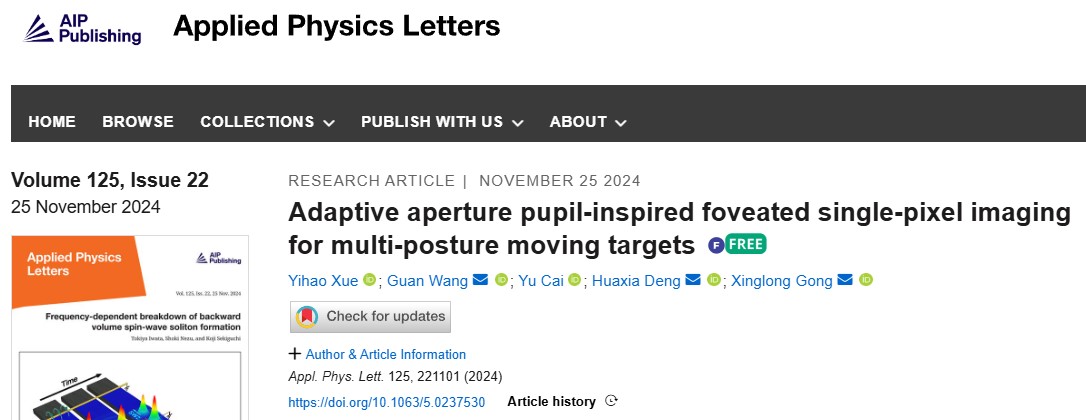Open the article DOI link
This screenshot has height=420, width=1086.
click(386, 402)
